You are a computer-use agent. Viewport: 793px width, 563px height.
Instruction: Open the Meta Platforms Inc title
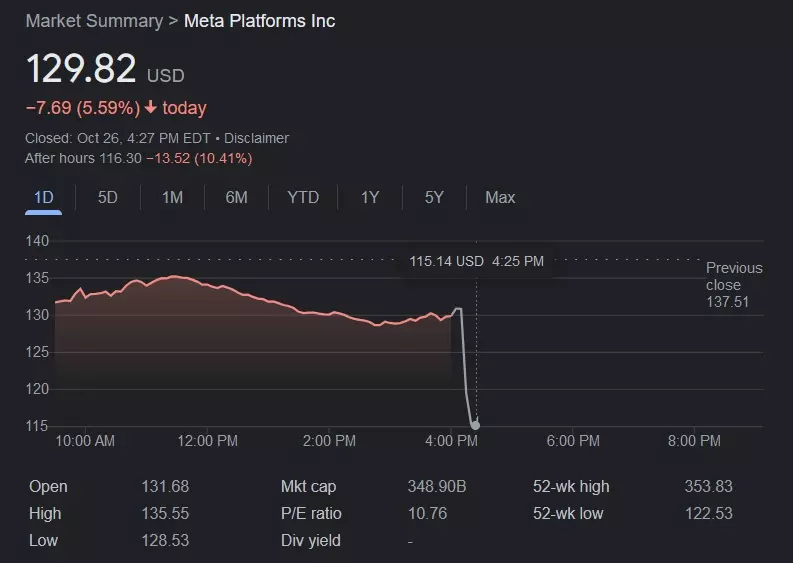pyautogui.click(x=260, y=21)
